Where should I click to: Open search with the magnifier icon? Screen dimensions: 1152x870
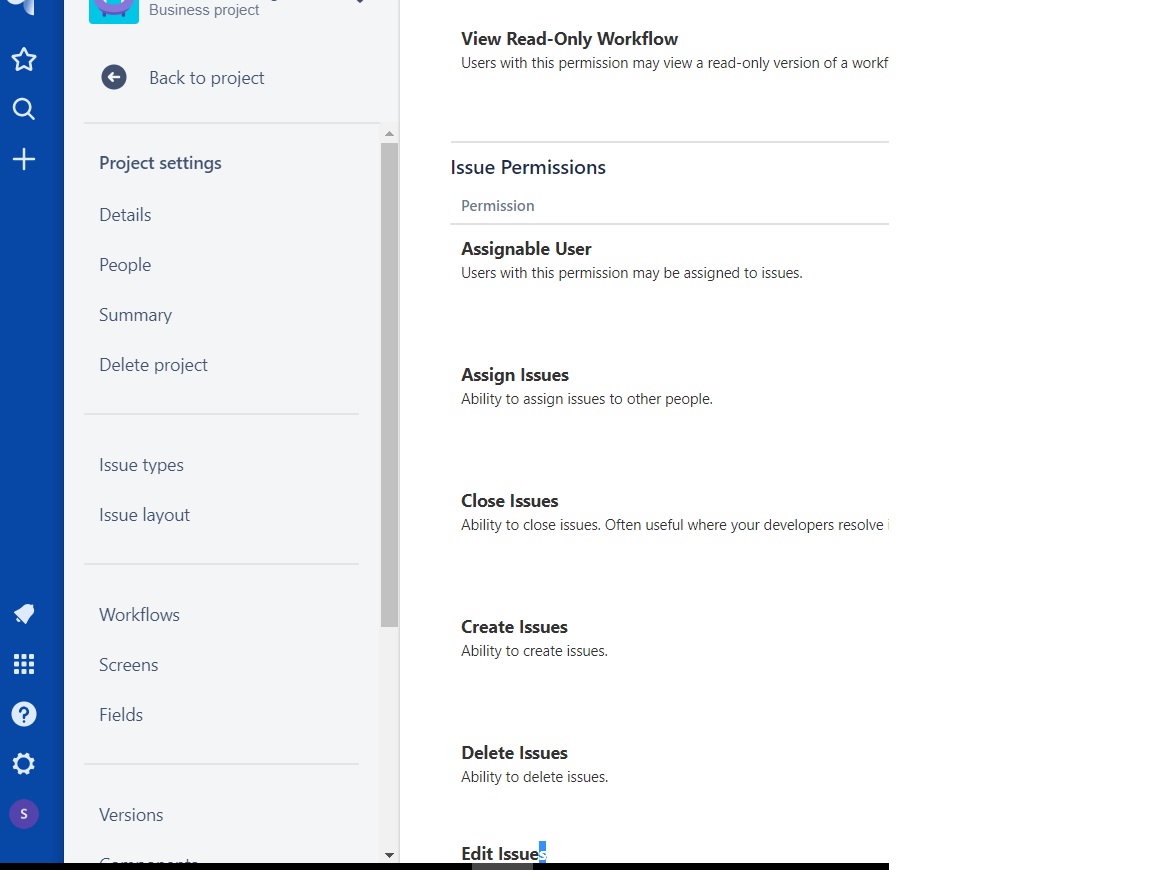click(24, 109)
